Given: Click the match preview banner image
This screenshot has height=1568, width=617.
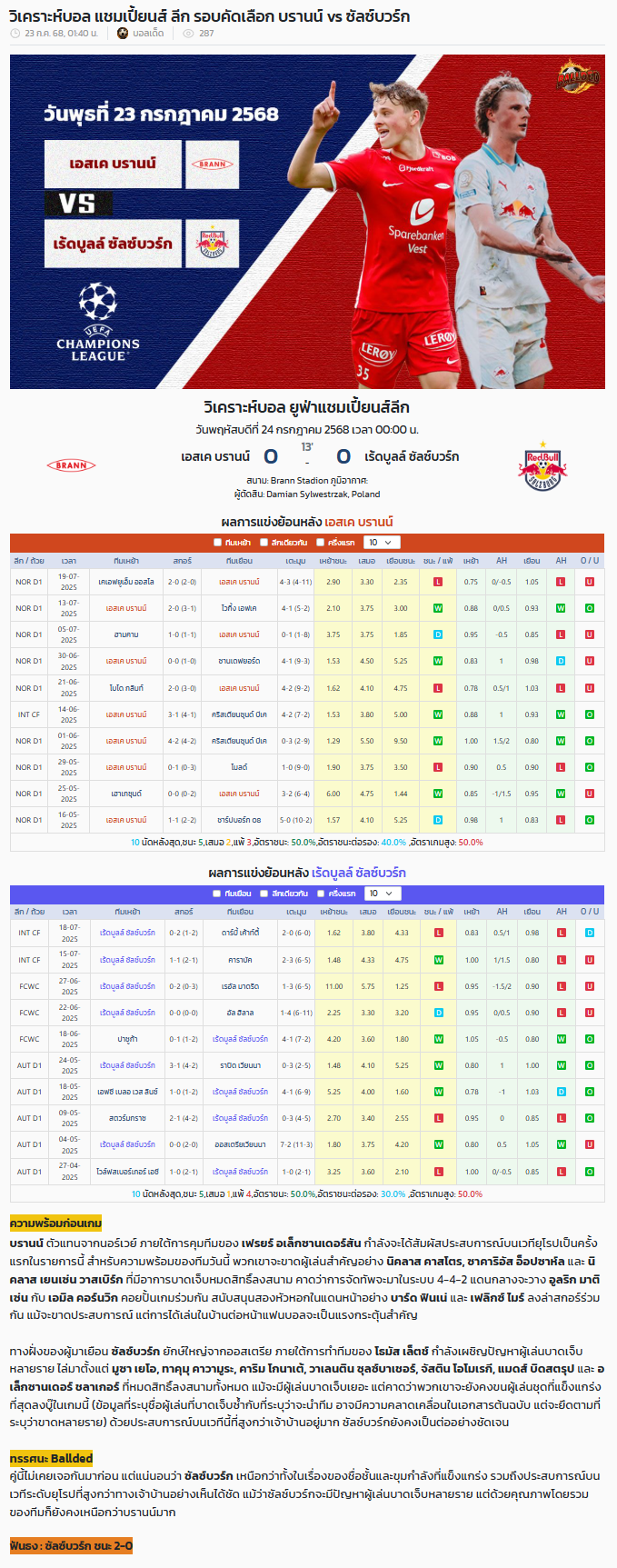Looking at the screenshot, I should 307,222.
